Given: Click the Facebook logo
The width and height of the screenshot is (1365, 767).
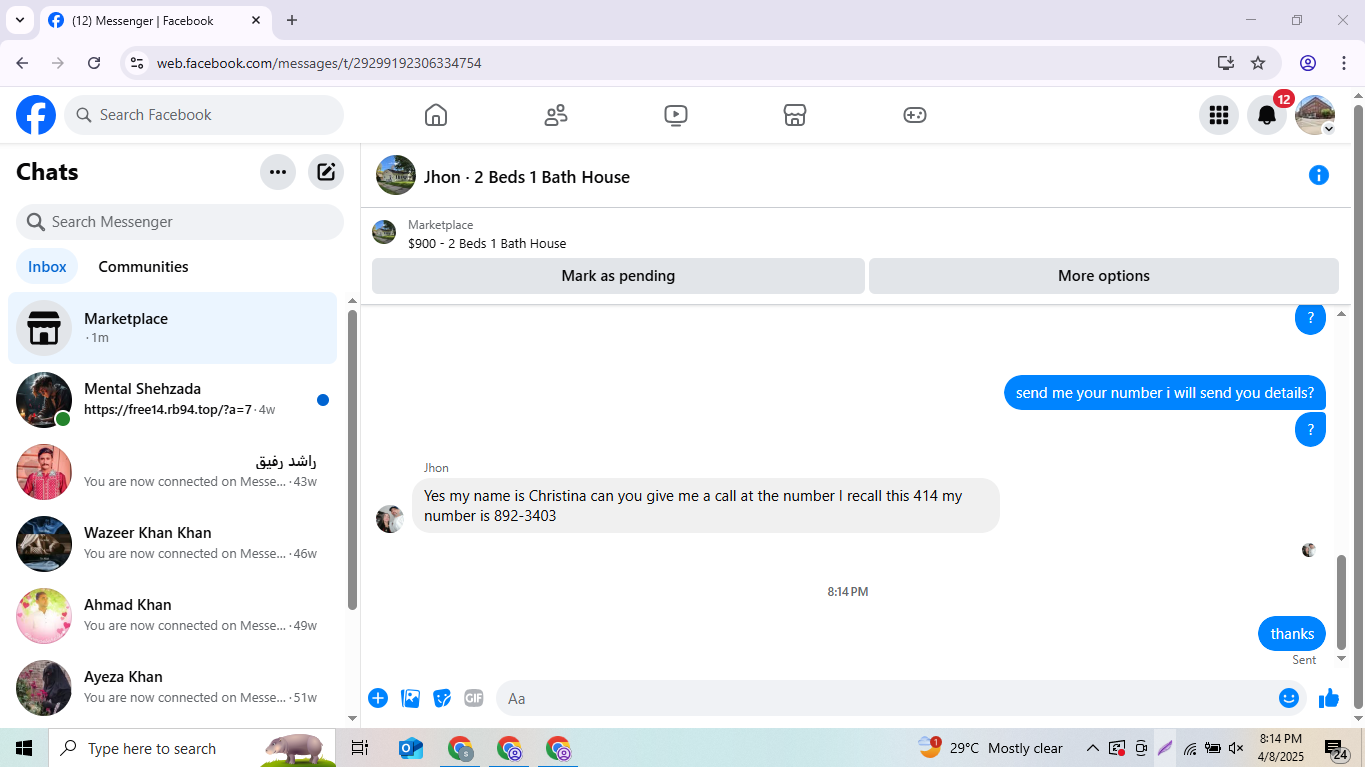Looking at the screenshot, I should click(x=36, y=115).
